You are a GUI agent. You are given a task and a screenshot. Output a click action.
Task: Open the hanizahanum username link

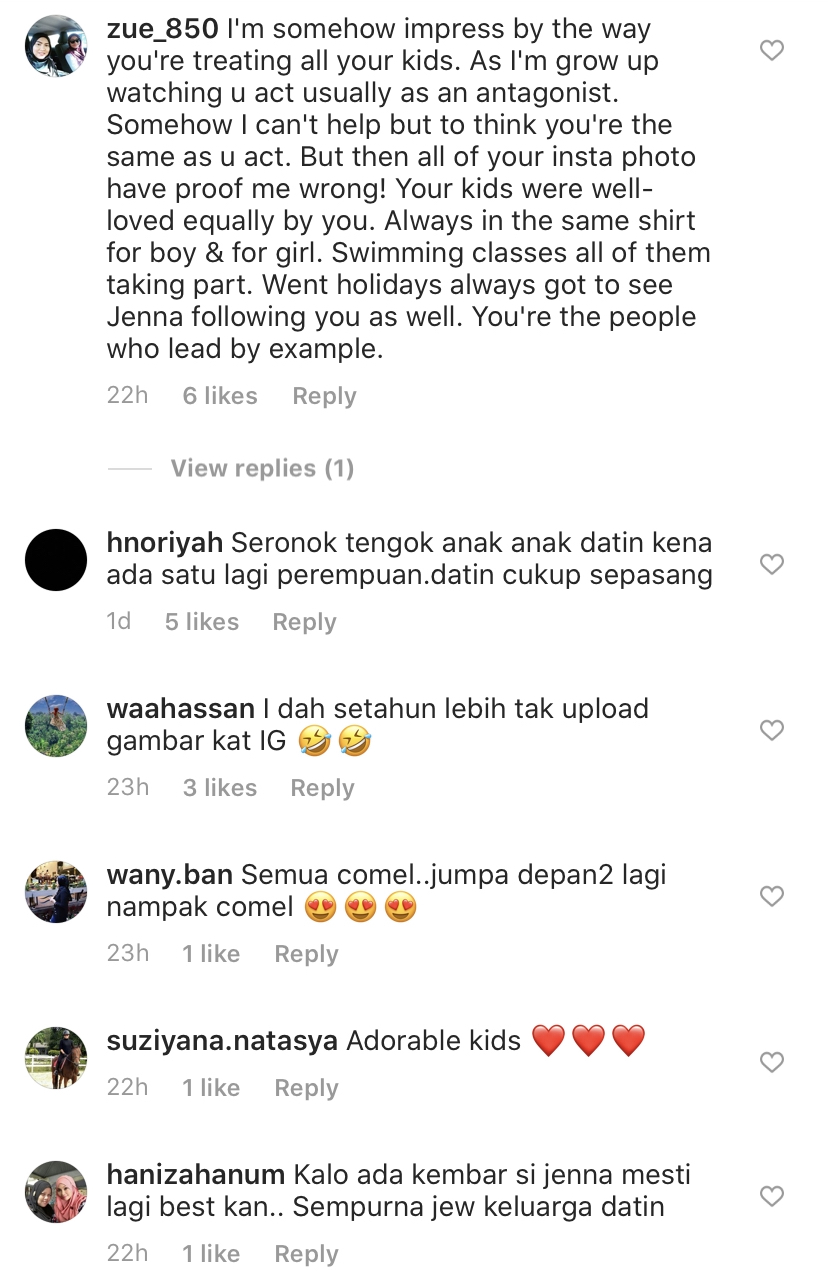(196, 1175)
